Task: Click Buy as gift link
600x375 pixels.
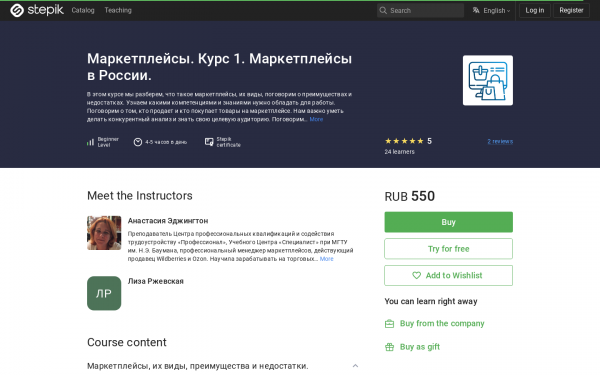Action: click(420, 347)
